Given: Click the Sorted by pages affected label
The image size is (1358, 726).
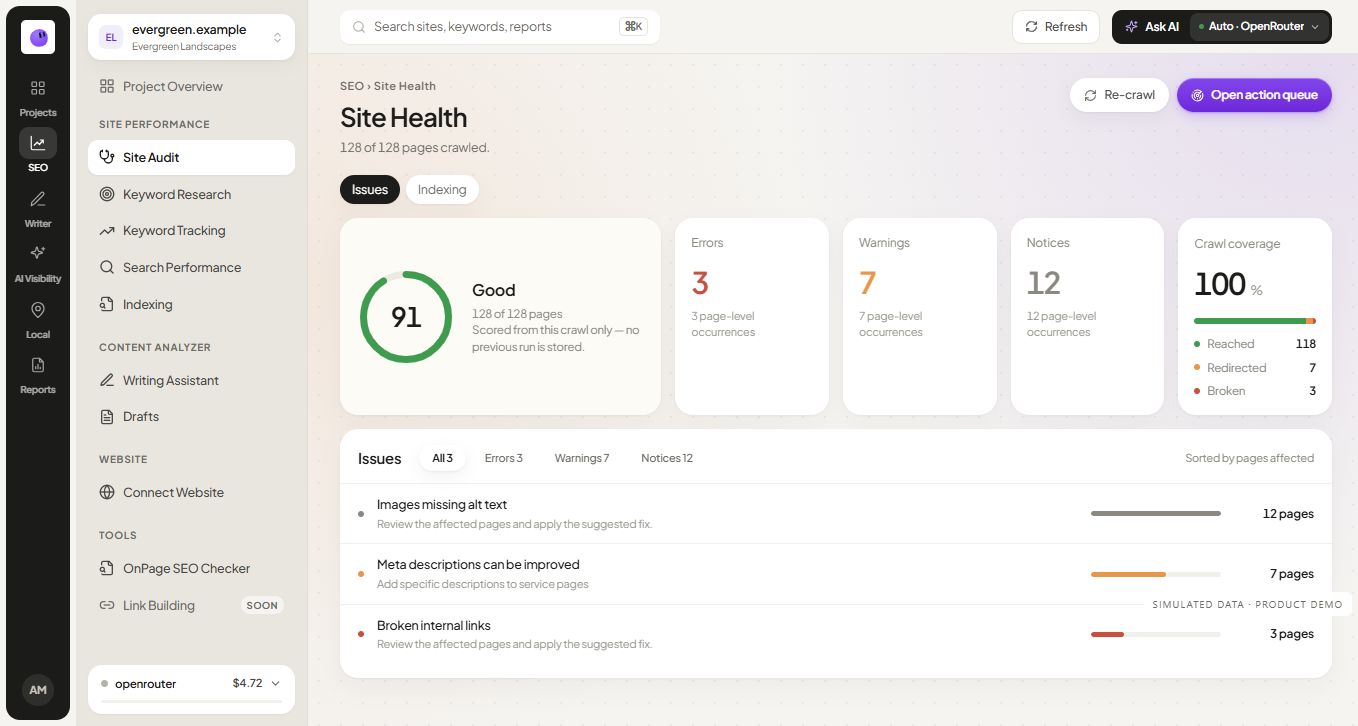Looking at the screenshot, I should [x=1249, y=458].
